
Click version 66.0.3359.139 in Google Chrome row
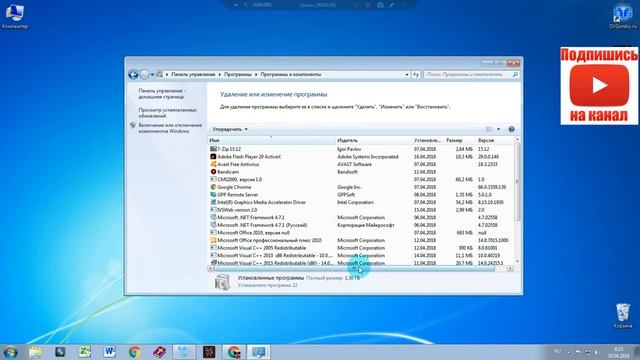point(492,187)
